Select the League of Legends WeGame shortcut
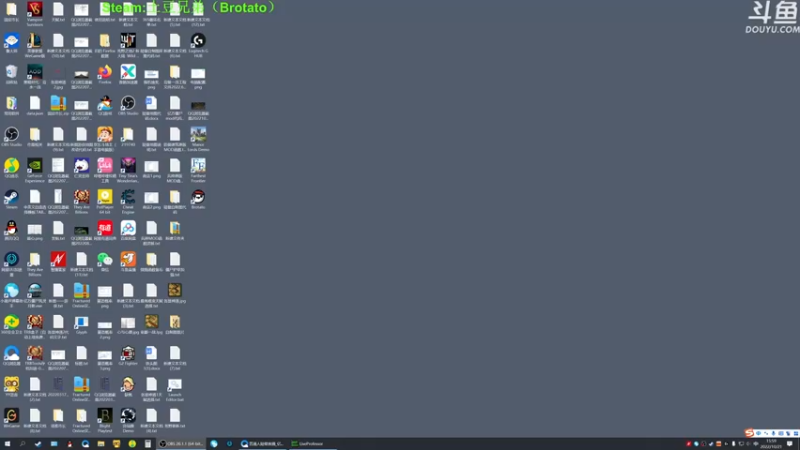800x450 pixels. tap(35, 45)
